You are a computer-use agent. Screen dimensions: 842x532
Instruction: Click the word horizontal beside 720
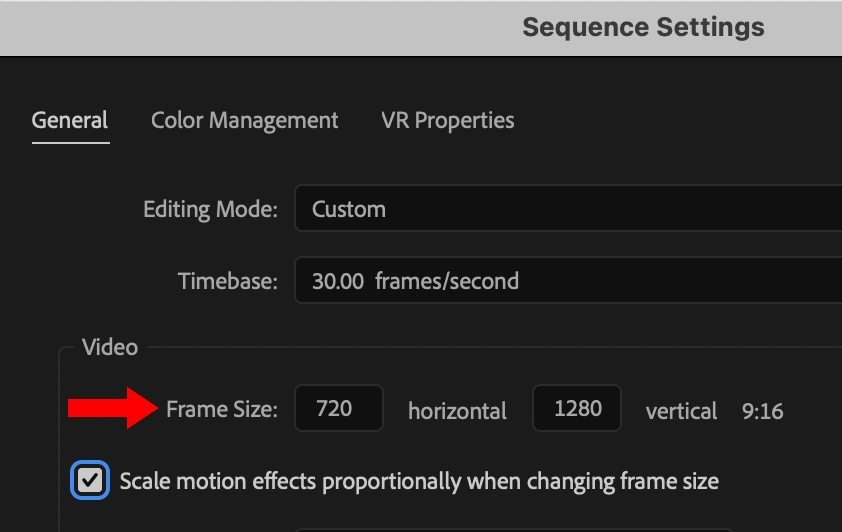457,411
